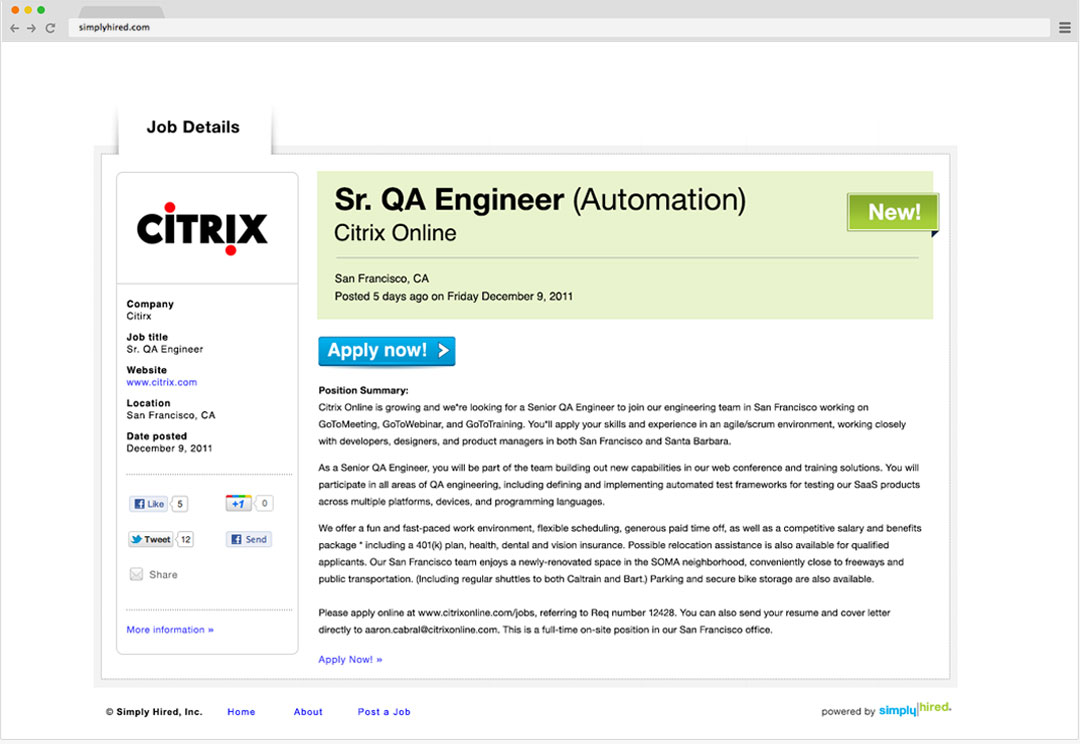Click 'San Francisco, CA' in the green header
The image size is (1080, 744).
pos(382,278)
